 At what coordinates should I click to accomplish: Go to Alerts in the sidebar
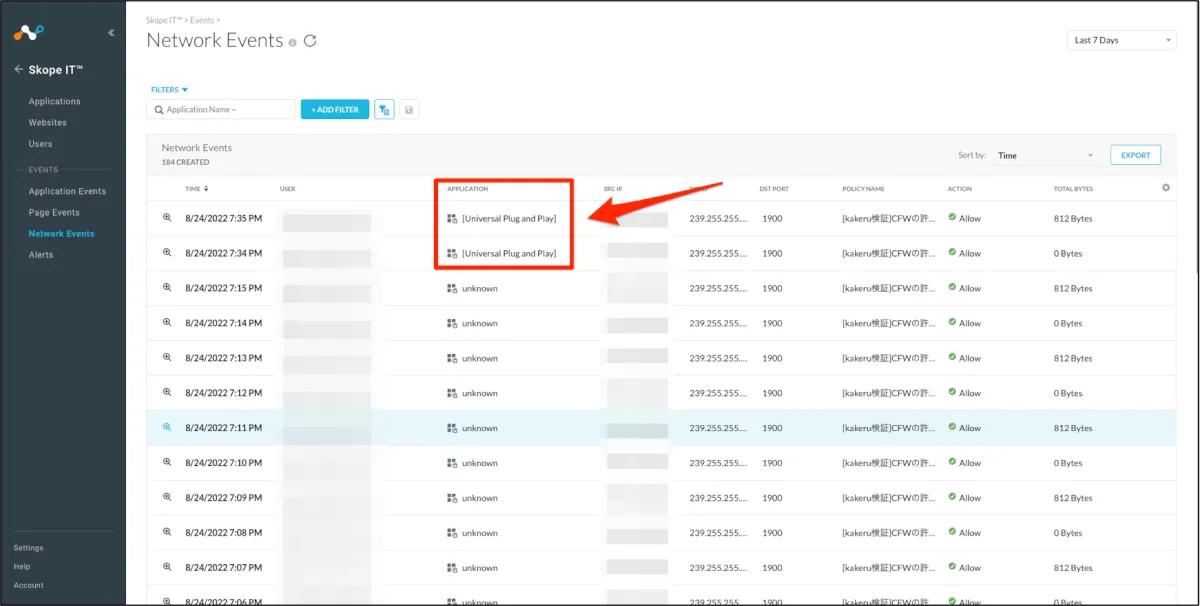[x=41, y=255]
